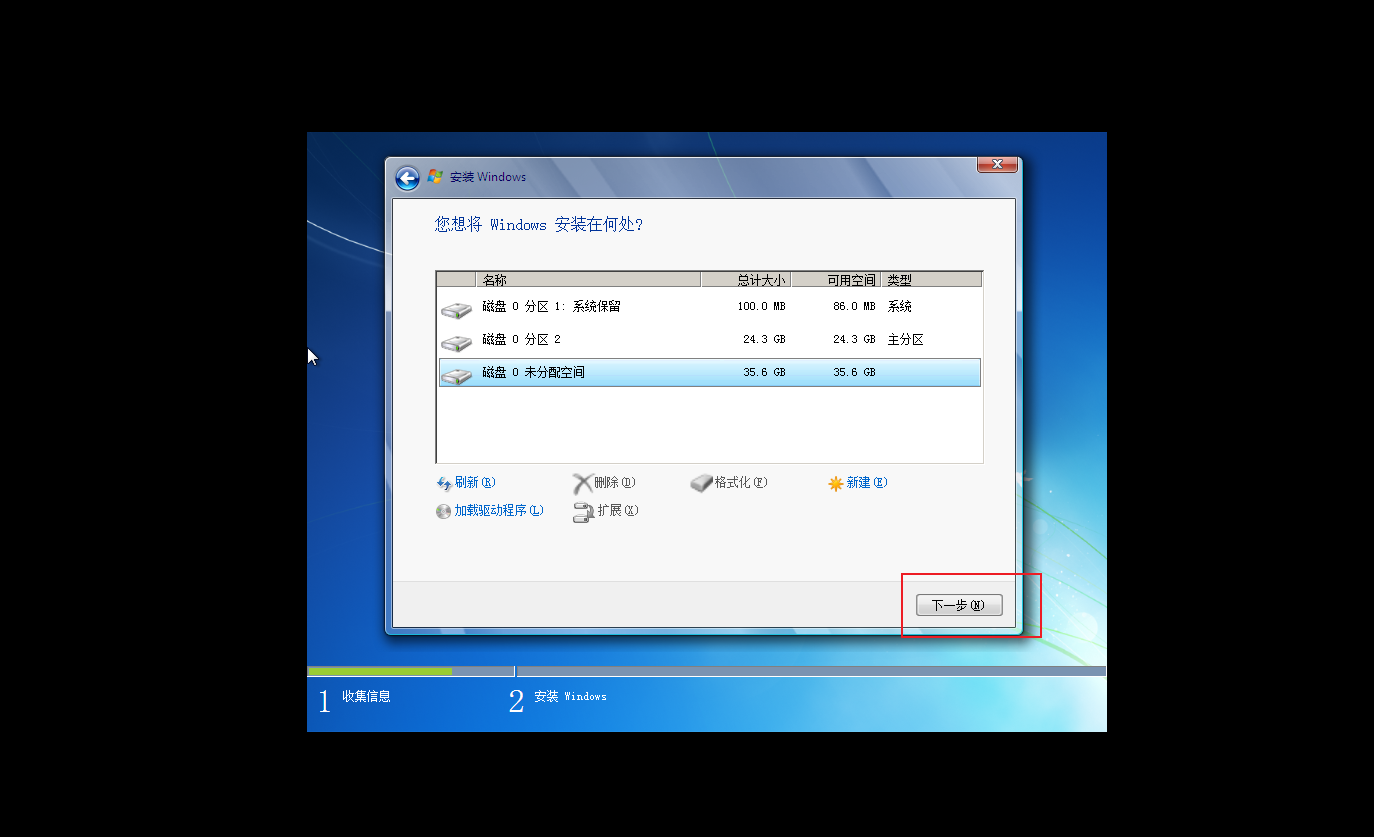The width and height of the screenshot is (1374, 837).
Task: Create a new partition with 新建(E)
Action: click(867, 482)
